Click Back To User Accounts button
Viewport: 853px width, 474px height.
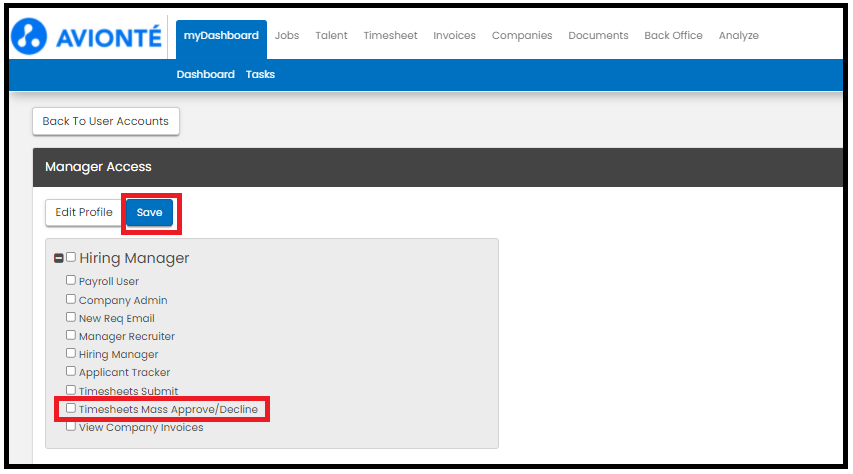[x=106, y=121]
